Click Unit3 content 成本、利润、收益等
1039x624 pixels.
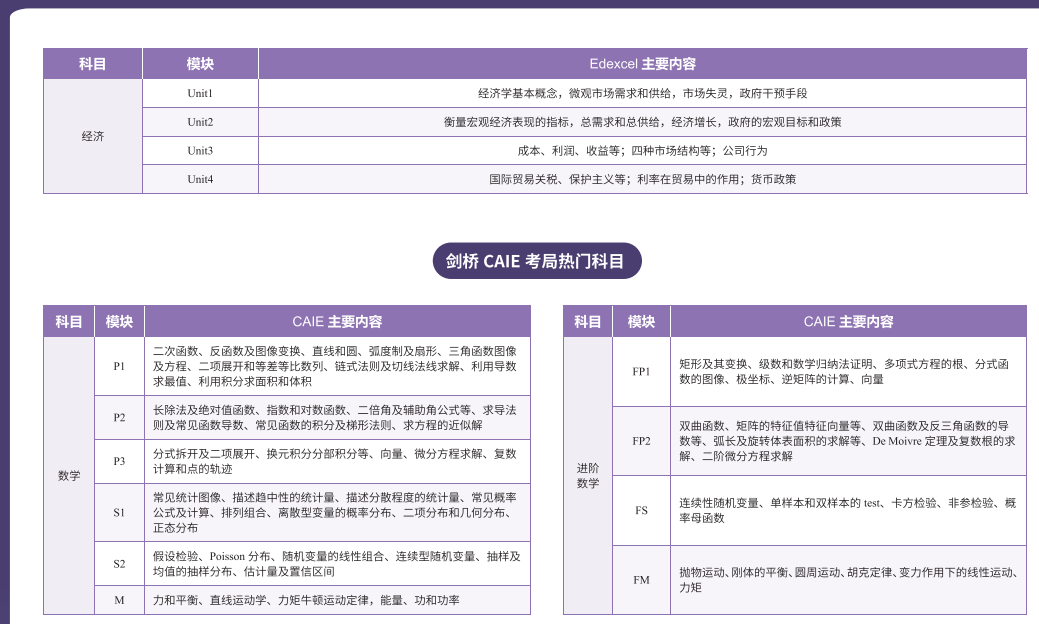pos(642,150)
